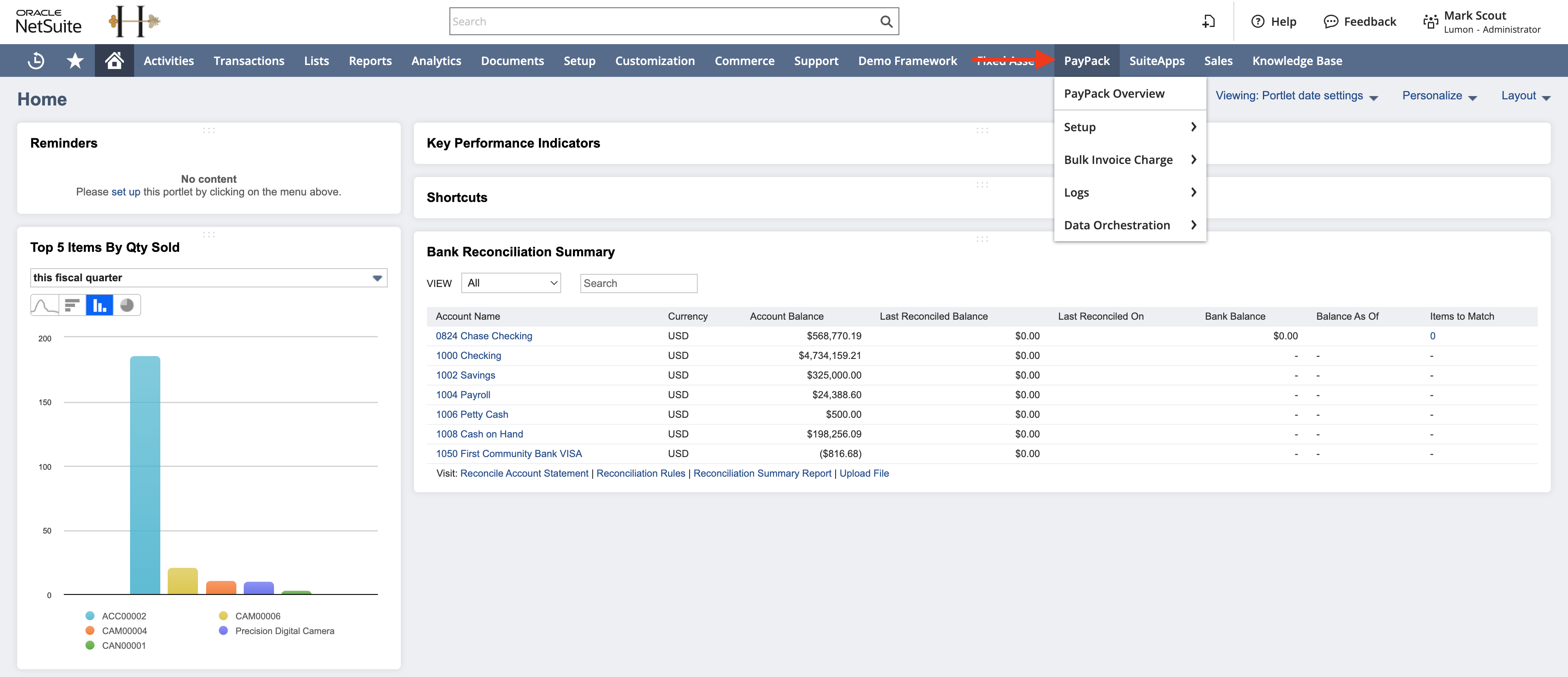Click the Account Balance column header

pos(786,316)
